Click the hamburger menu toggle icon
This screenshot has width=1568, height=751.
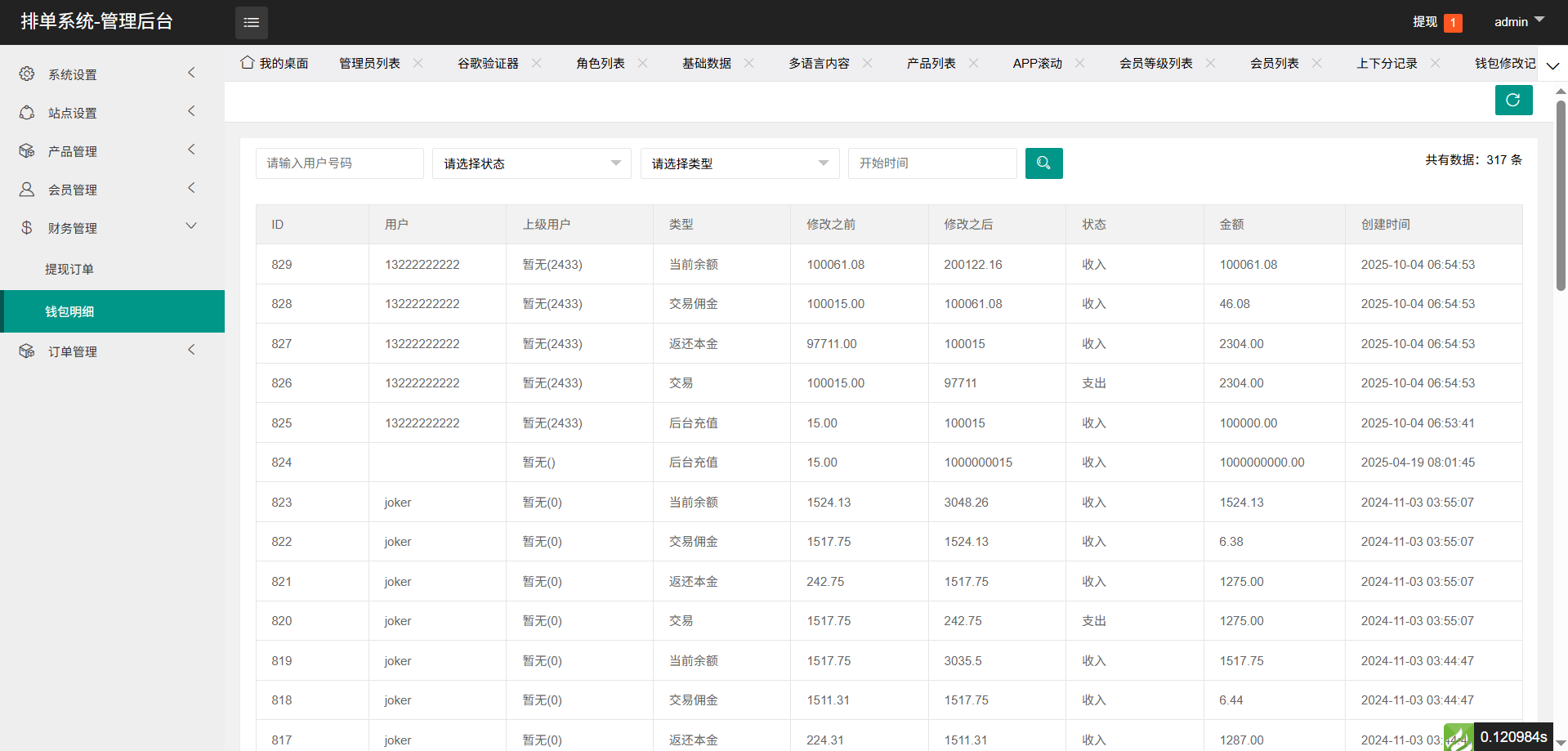click(251, 22)
